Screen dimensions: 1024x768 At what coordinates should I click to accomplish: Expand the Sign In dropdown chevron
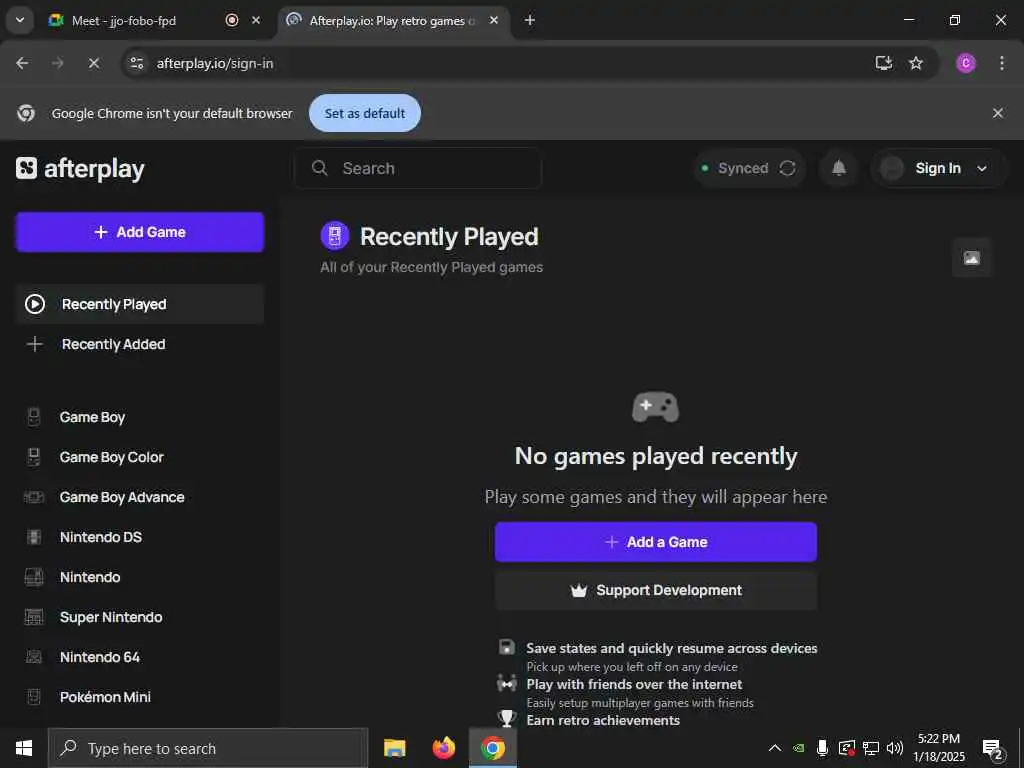[x=982, y=168]
